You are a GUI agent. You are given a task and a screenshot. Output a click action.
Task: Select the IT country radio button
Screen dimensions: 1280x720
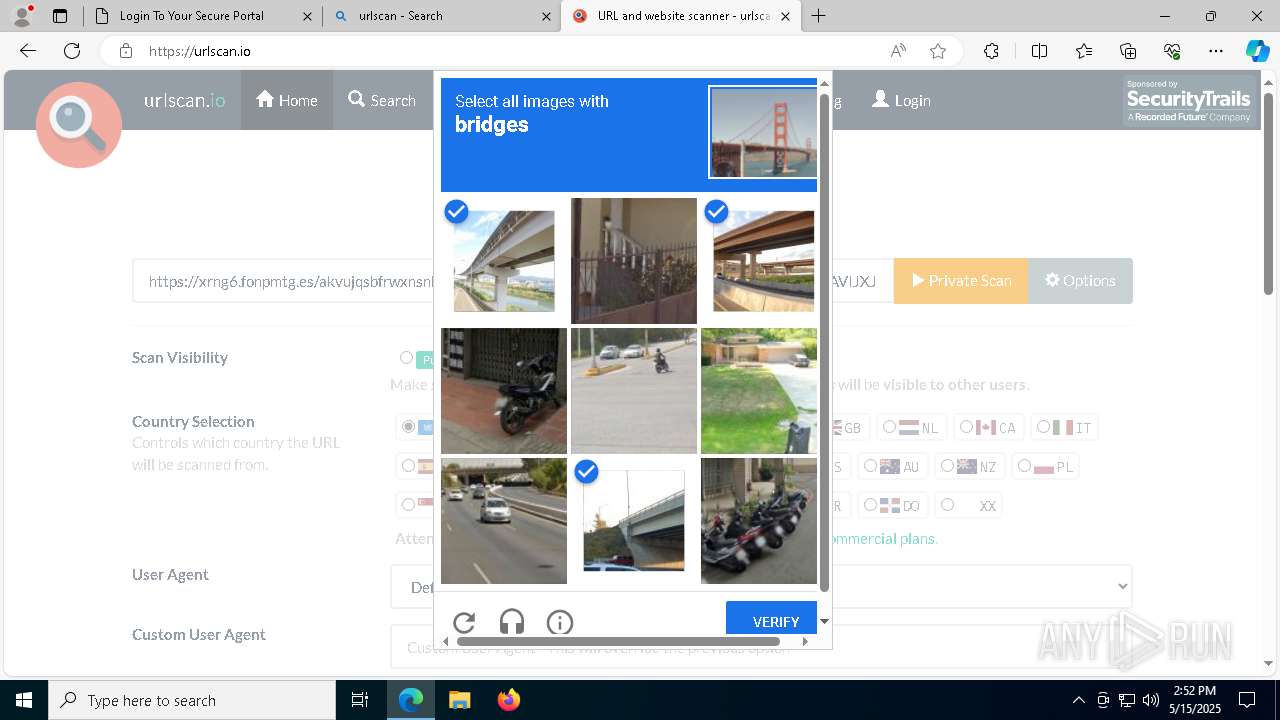click(1043, 427)
